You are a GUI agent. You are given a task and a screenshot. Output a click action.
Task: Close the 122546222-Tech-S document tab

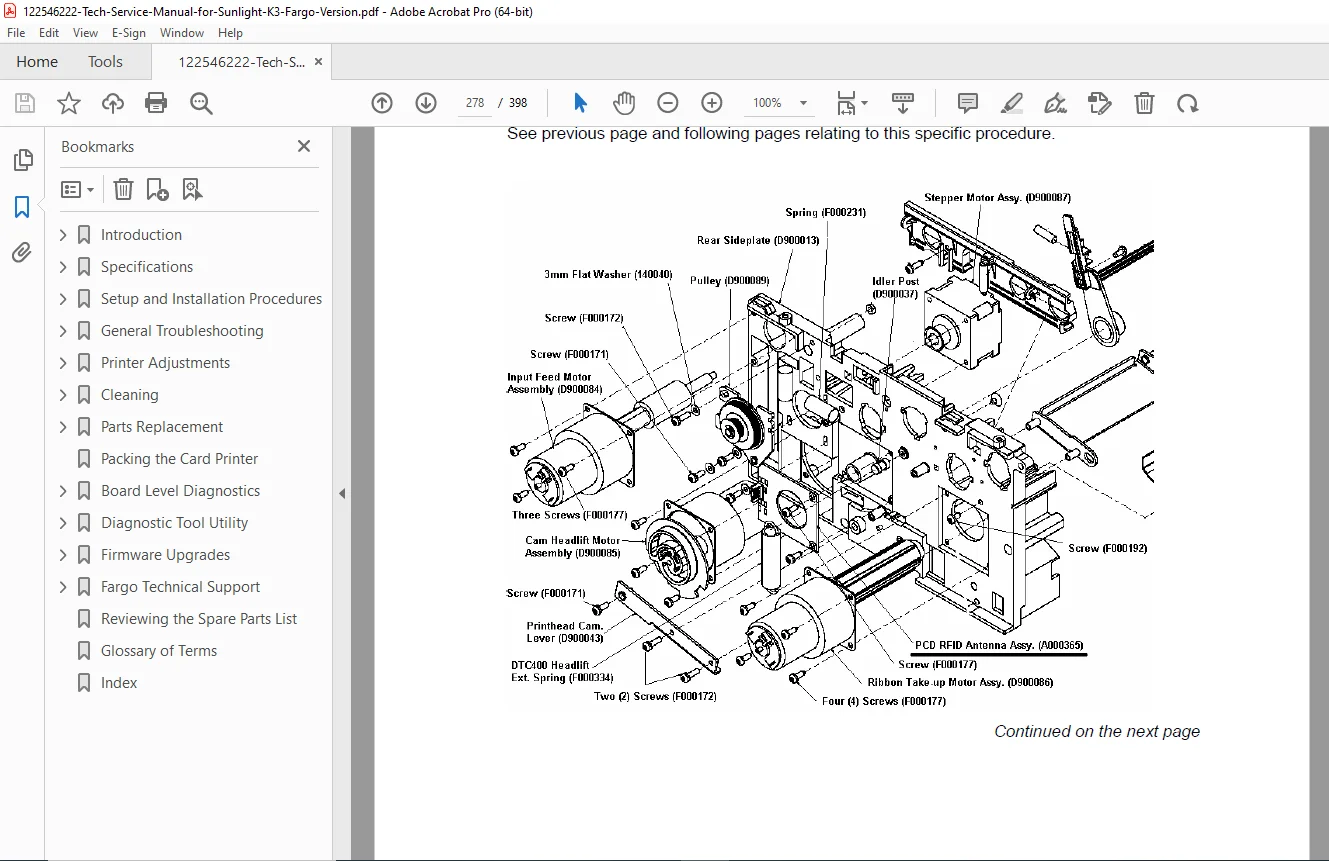pyautogui.click(x=318, y=62)
